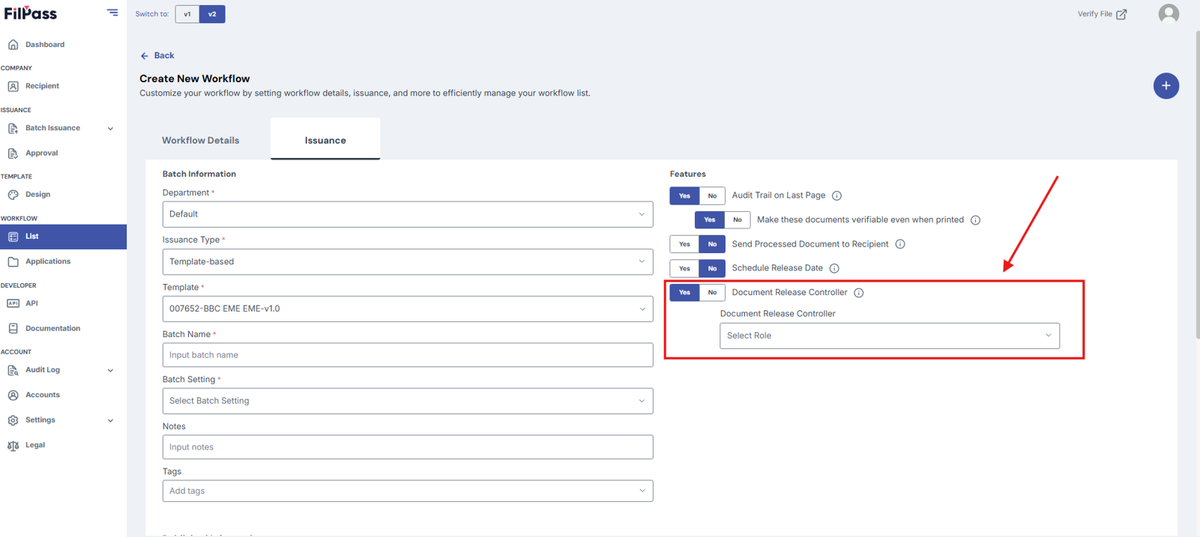The width and height of the screenshot is (1200, 537).
Task: Focus the Notes input field
Action: point(407,447)
